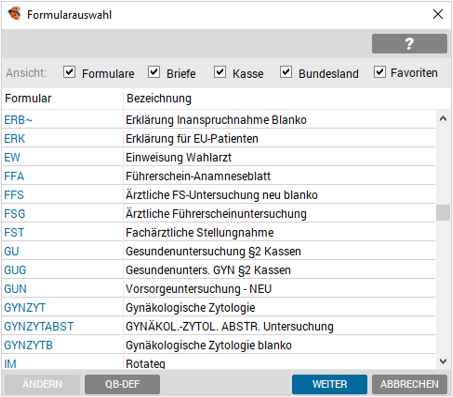Select the GU form code
This screenshot has height=397, width=453.
[x=12, y=251]
